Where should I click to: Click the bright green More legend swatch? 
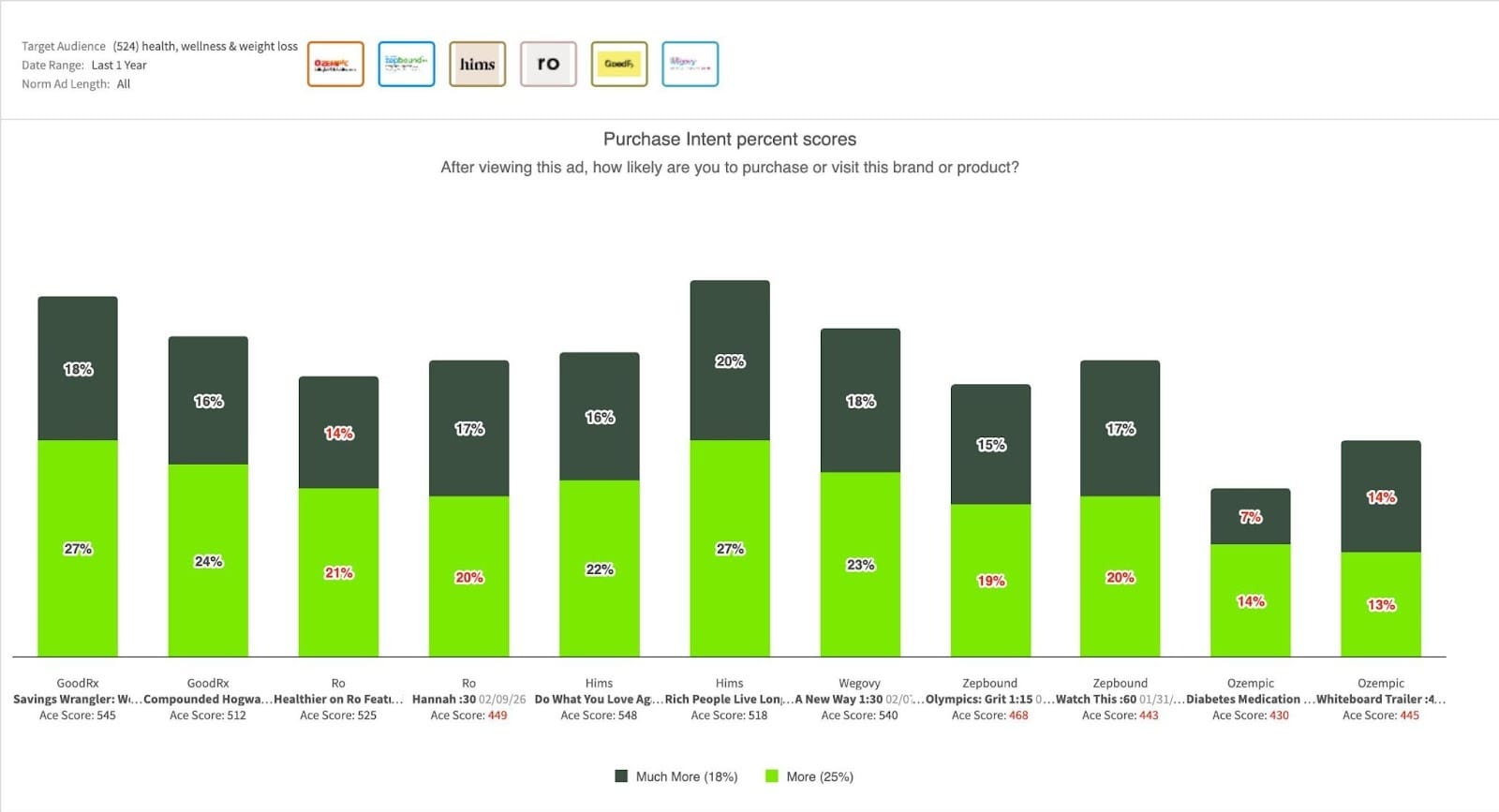coord(772,776)
